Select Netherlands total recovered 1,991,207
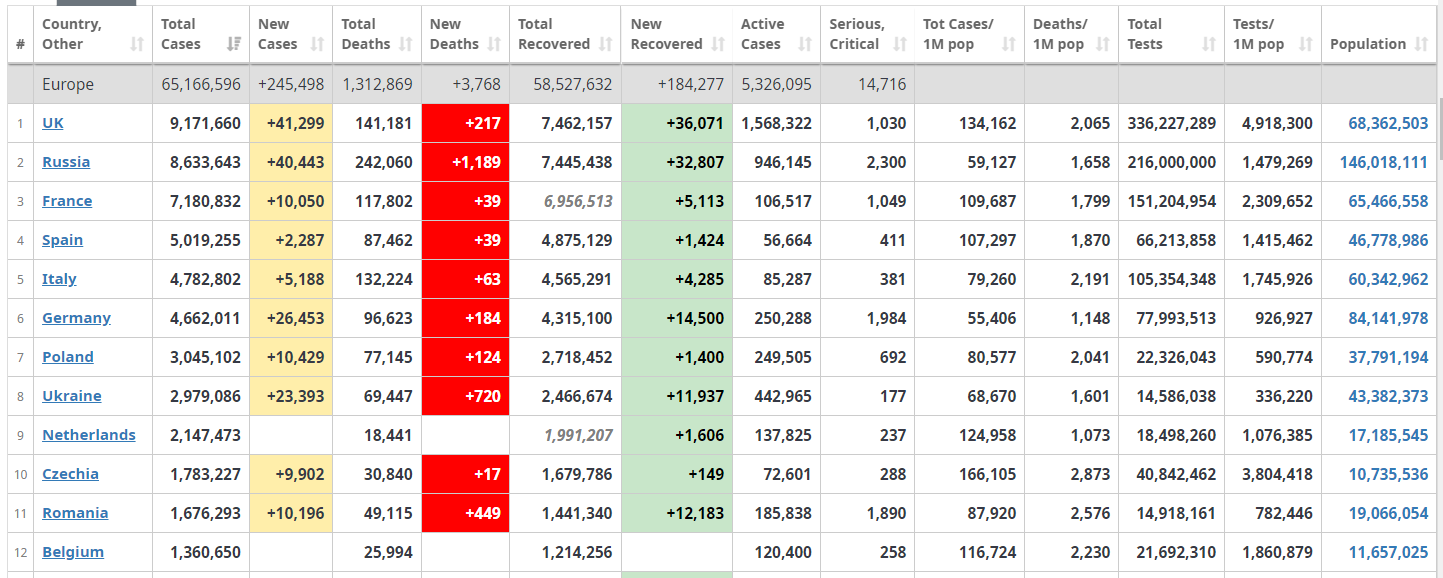Viewport: 1443px width, 578px height. [578, 435]
